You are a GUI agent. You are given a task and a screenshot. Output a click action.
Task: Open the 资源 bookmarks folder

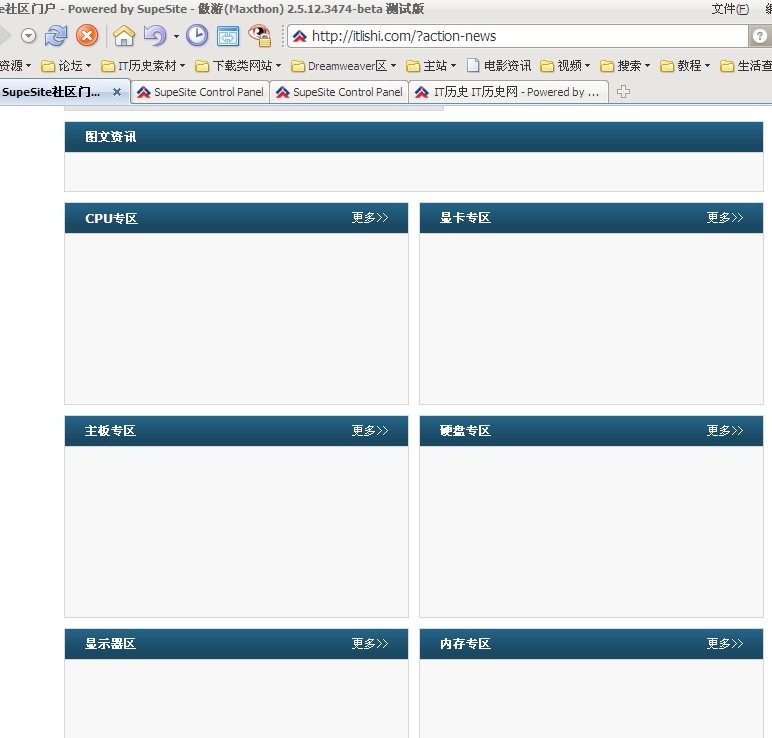pos(15,65)
